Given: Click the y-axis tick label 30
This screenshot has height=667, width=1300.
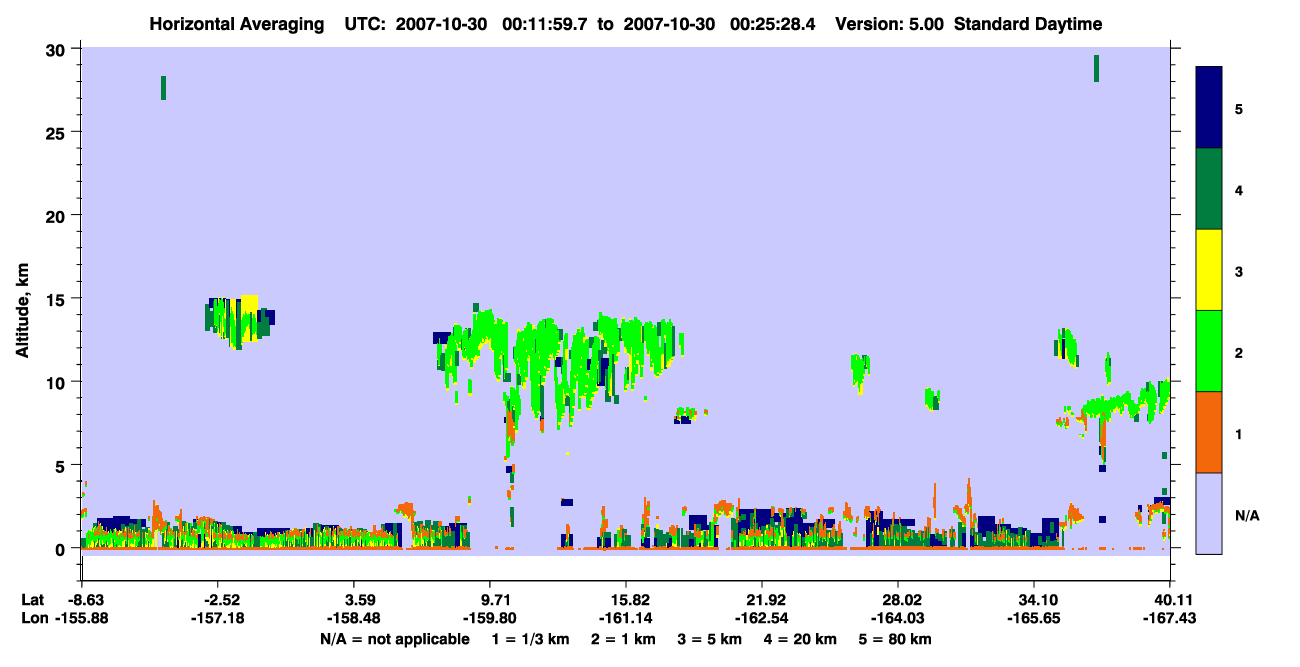Looking at the screenshot, I should point(57,49).
